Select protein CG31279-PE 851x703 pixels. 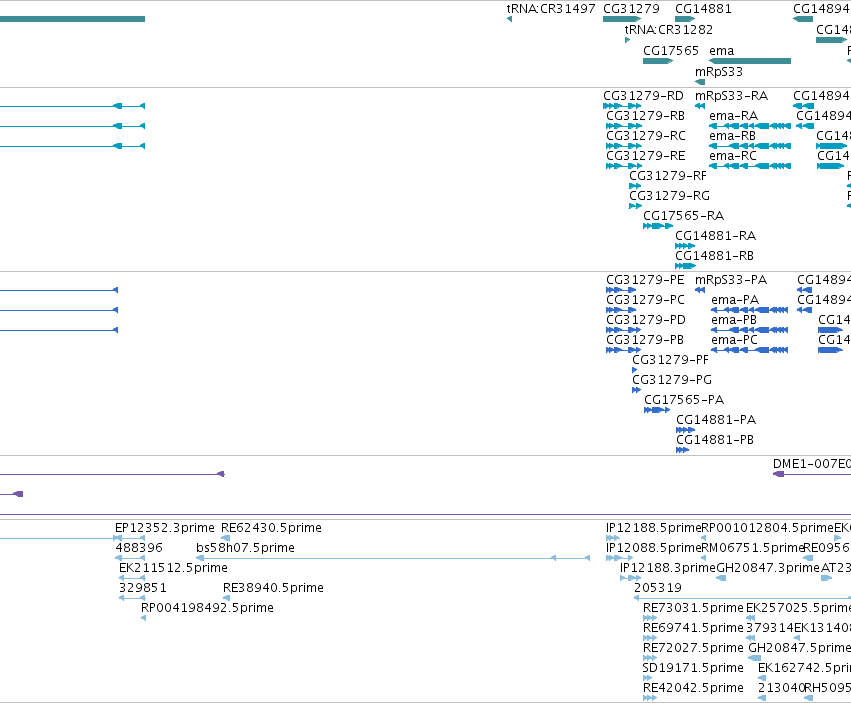[x=645, y=280]
